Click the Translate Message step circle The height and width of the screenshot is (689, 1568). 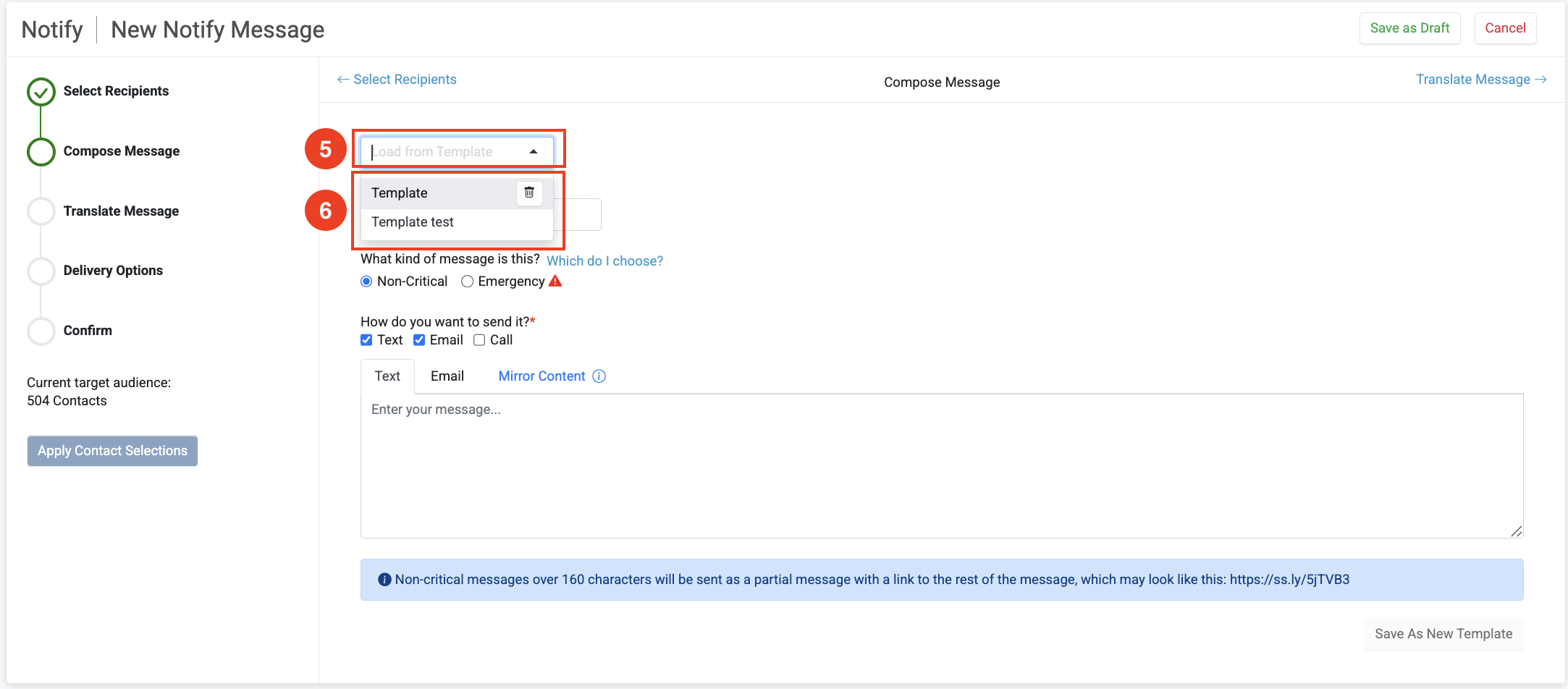coord(41,211)
